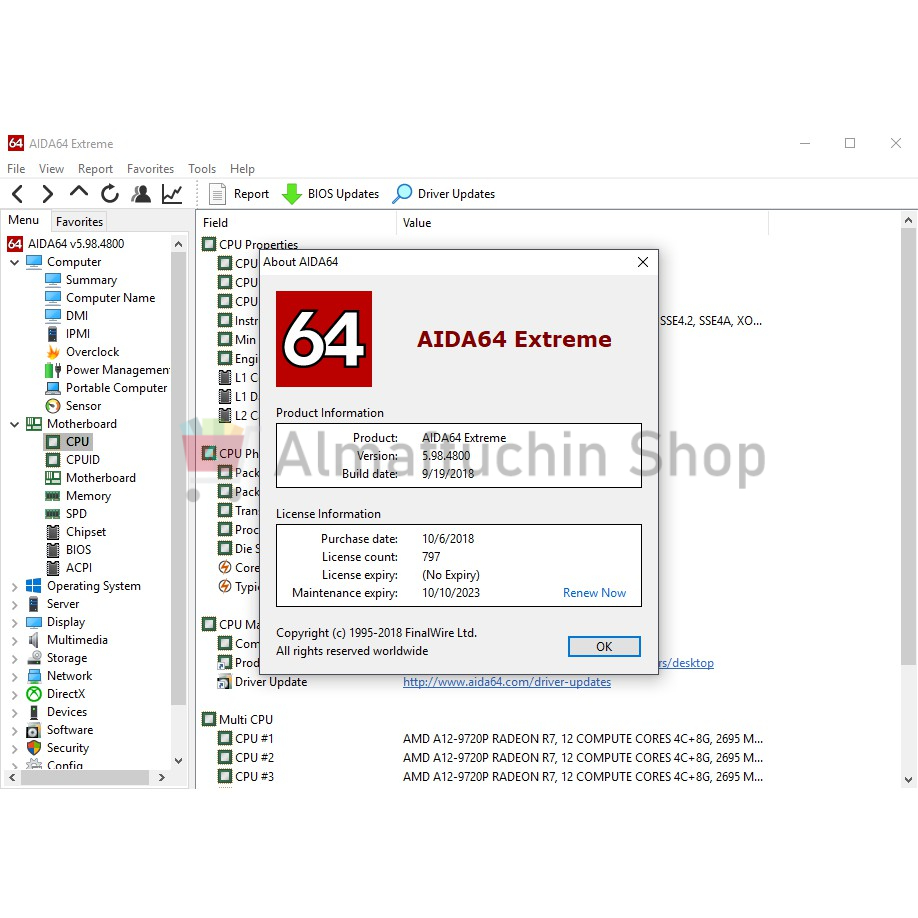918x918 pixels.
Task: Select the Sensor gauge icon in tree
Action: coord(53,406)
